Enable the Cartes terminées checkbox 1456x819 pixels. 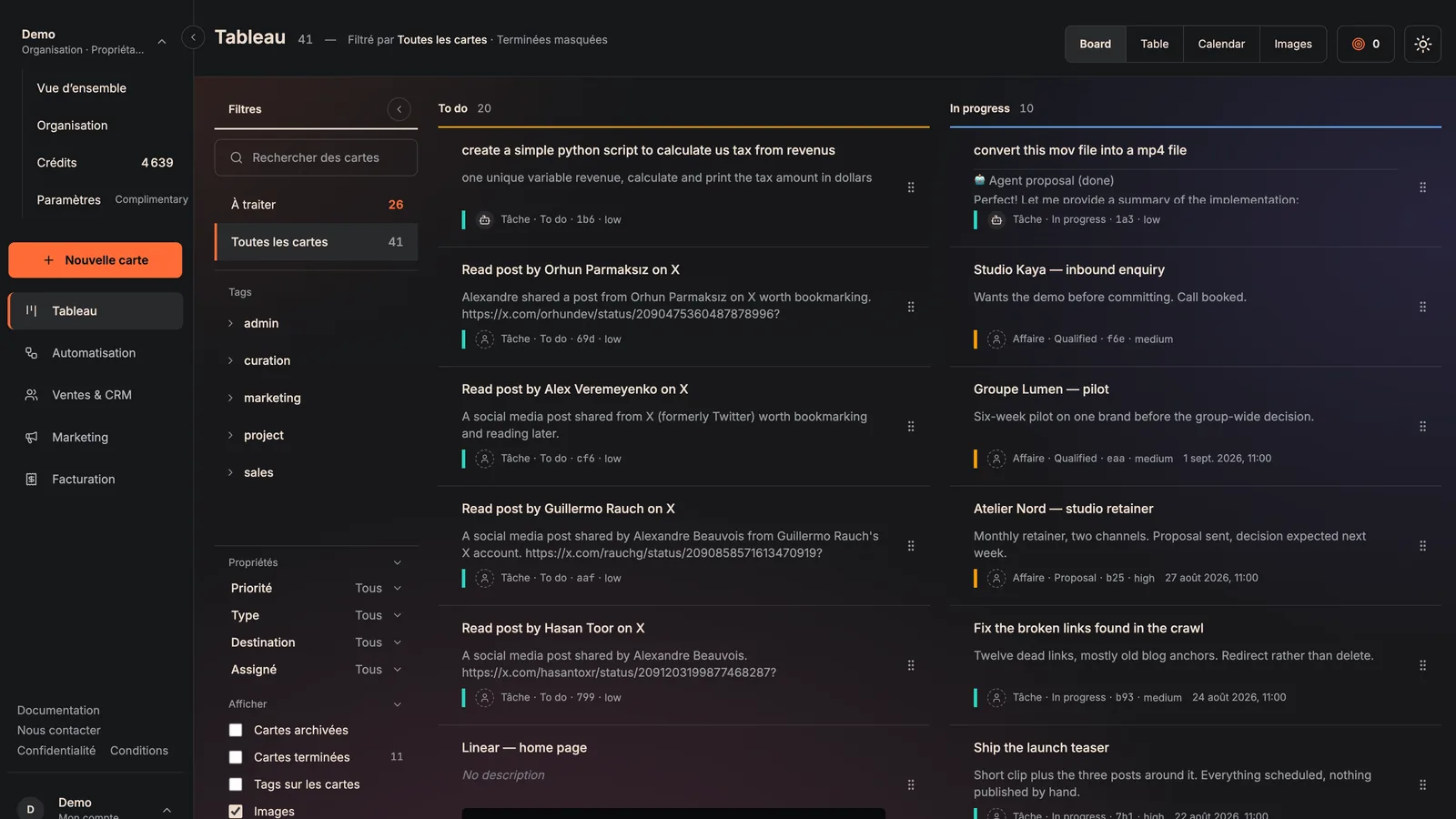236,757
